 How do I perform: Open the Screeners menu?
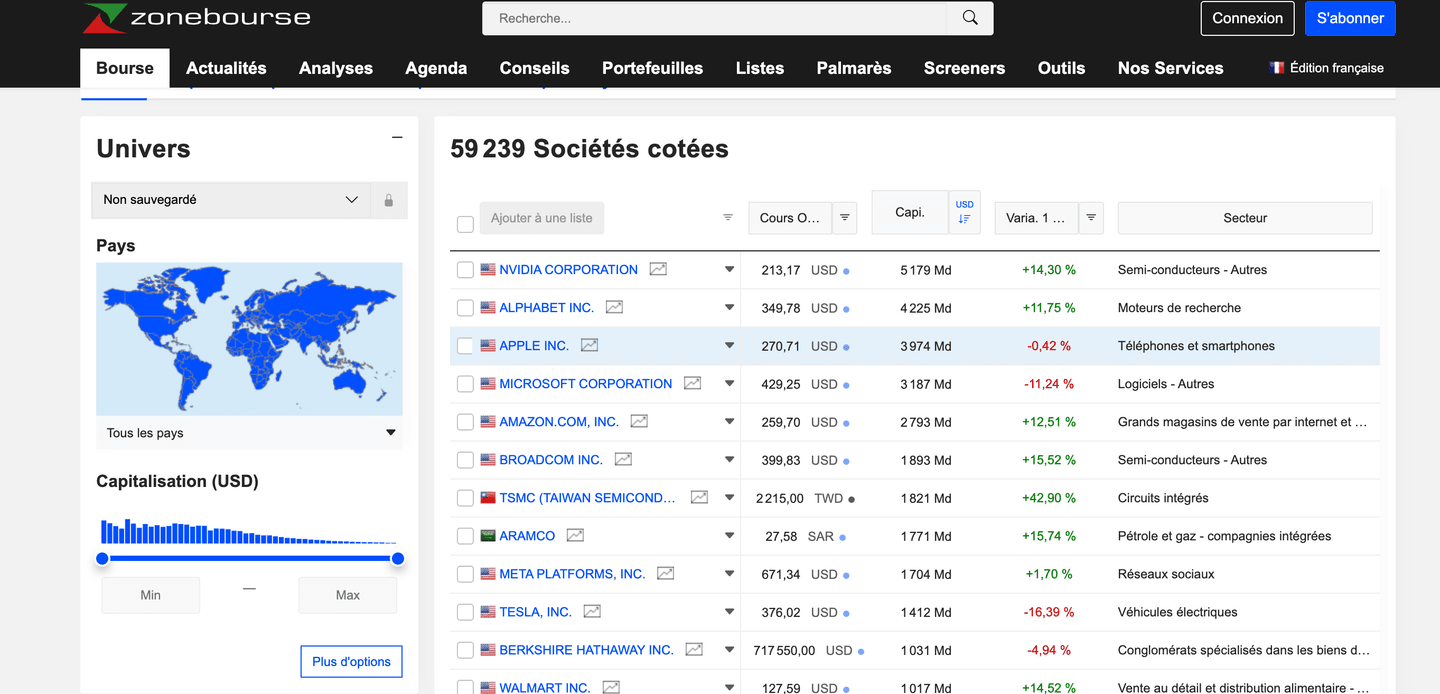click(964, 68)
